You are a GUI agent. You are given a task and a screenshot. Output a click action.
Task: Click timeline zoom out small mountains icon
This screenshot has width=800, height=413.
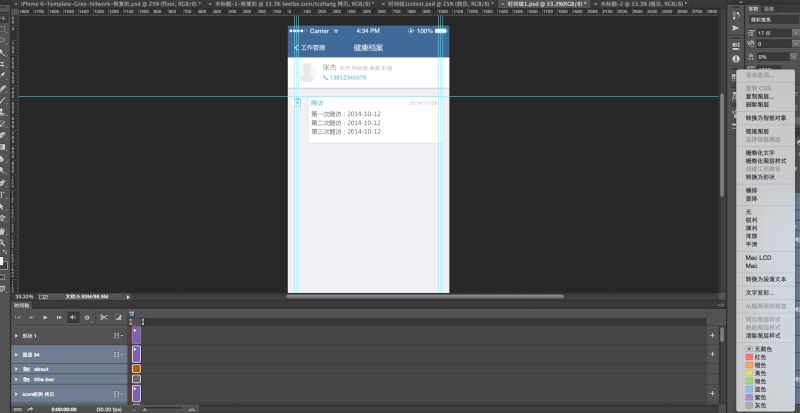[135, 409]
